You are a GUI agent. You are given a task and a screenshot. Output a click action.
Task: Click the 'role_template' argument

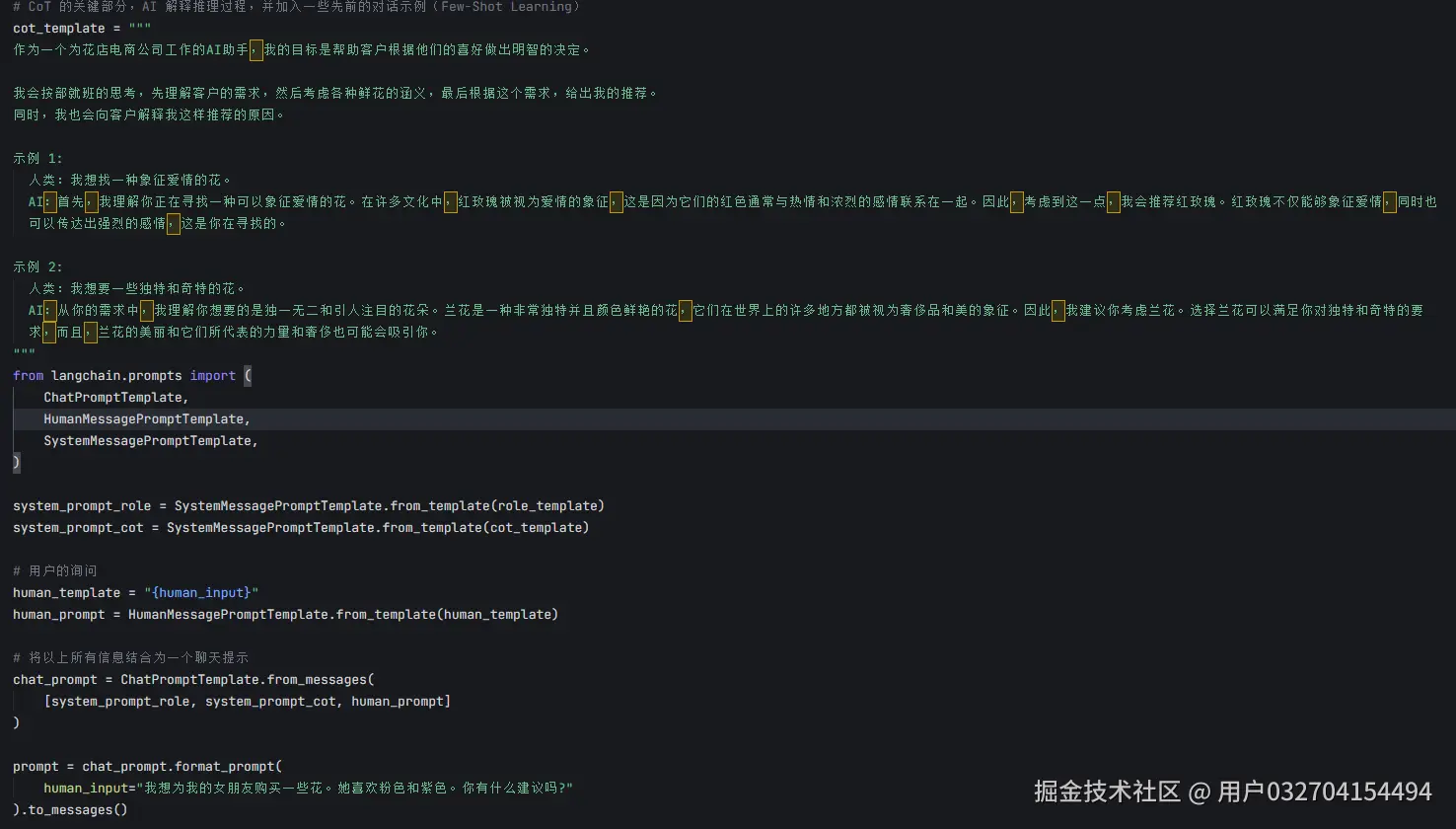[x=547, y=505]
